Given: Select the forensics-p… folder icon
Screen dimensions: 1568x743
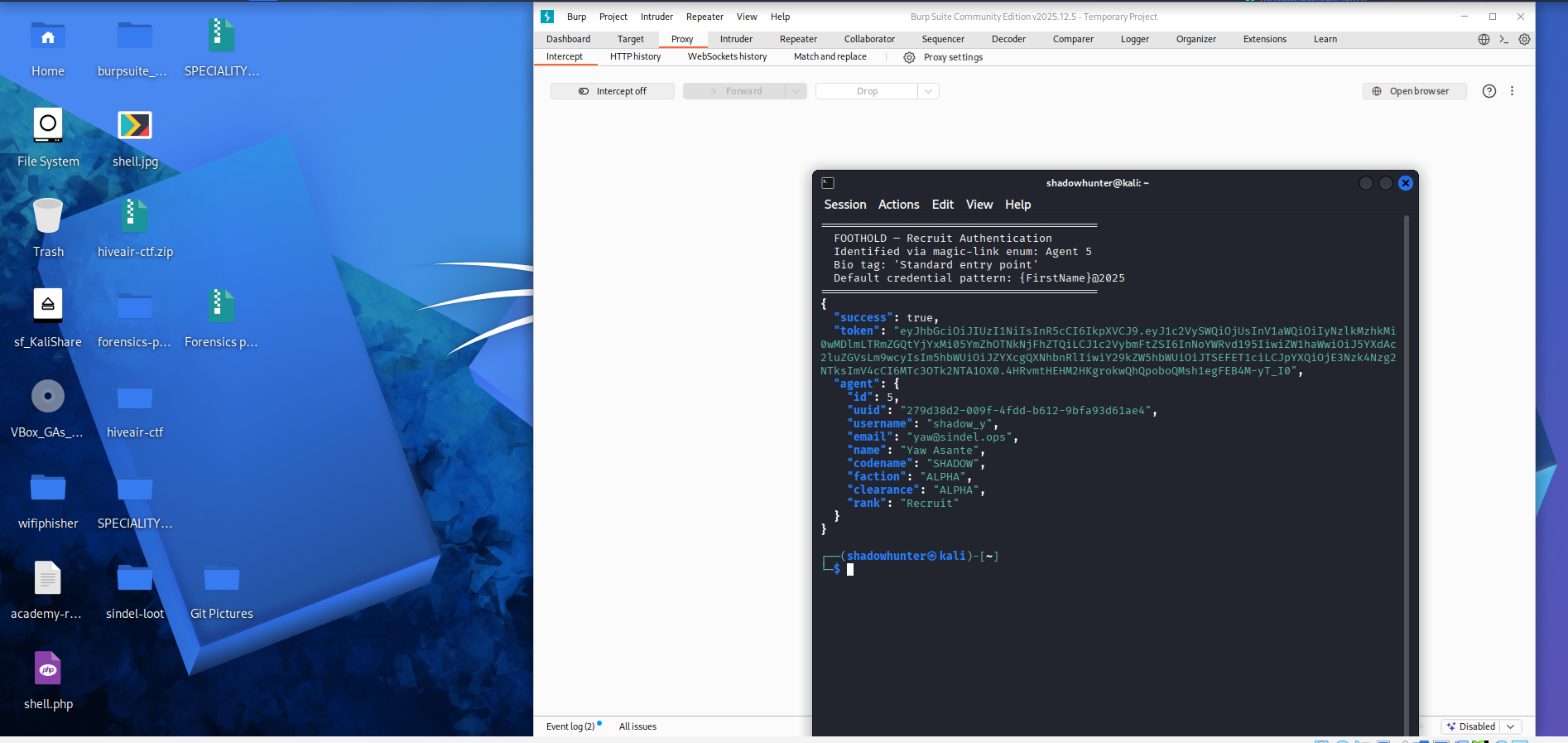Looking at the screenshot, I should click(x=135, y=306).
